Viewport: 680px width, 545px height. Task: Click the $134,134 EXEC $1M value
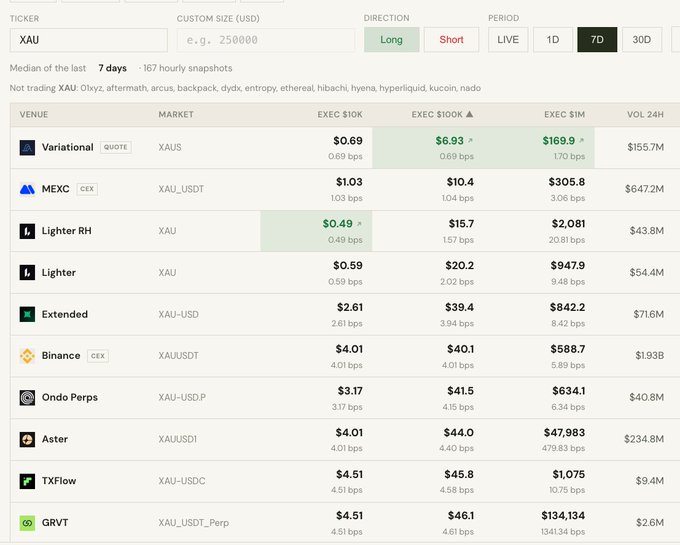pos(563,516)
